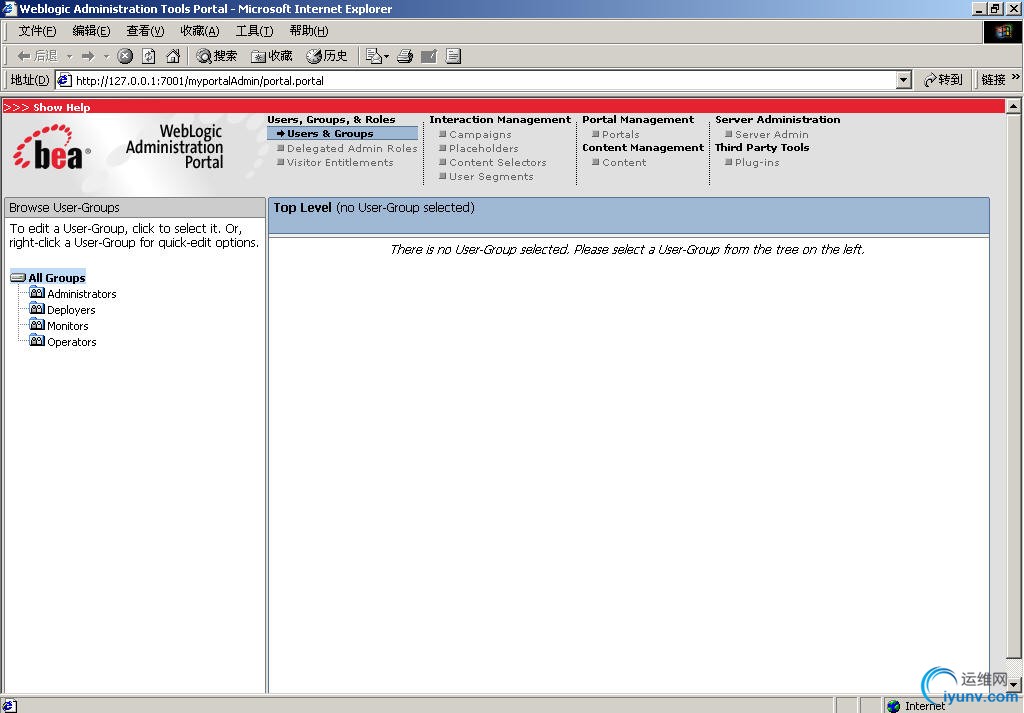The width and height of the screenshot is (1024, 713).
Task: Click the 链接 links toolbar label
Action: (x=993, y=80)
